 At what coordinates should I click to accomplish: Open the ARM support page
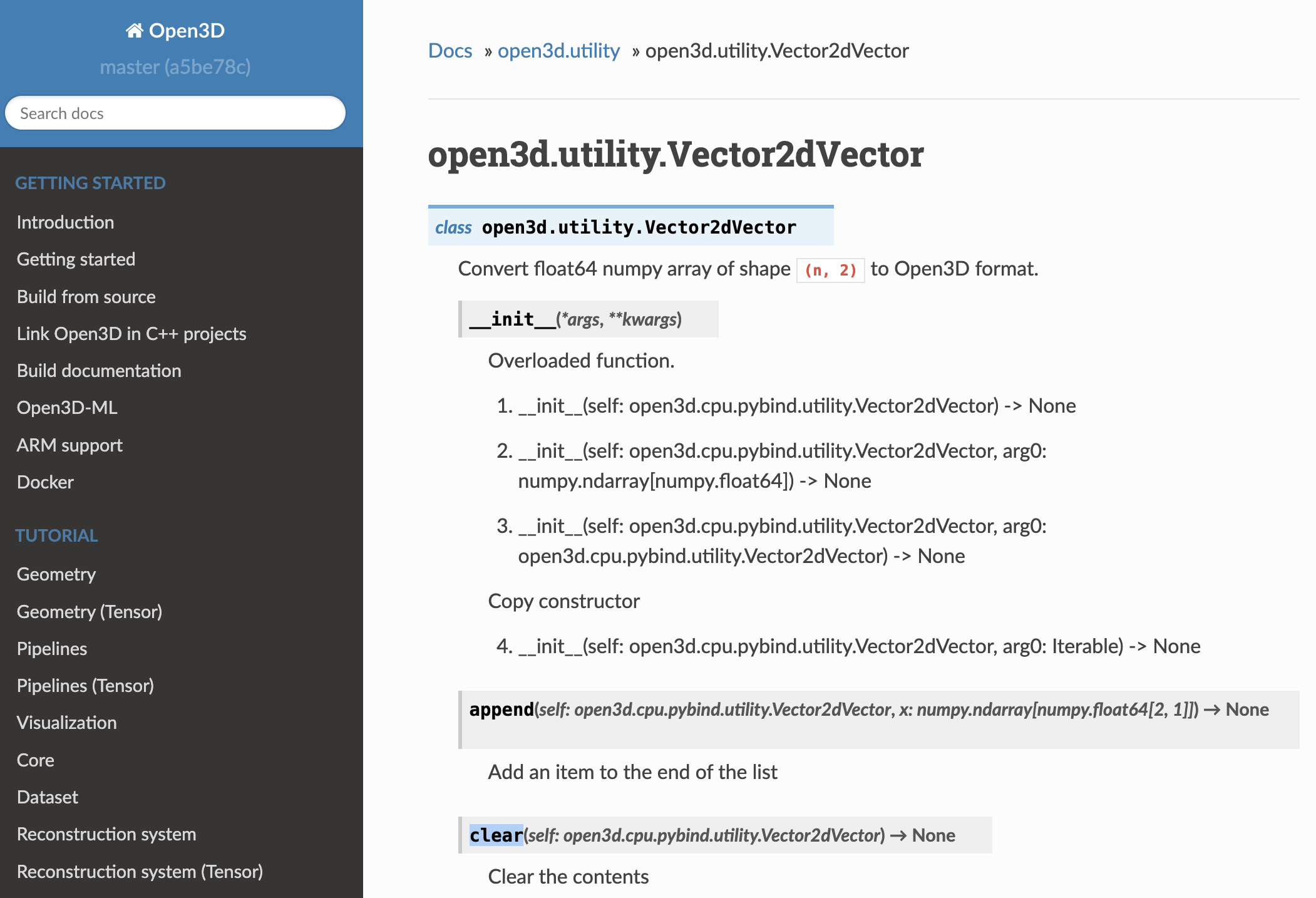pyautogui.click(x=69, y=445)
